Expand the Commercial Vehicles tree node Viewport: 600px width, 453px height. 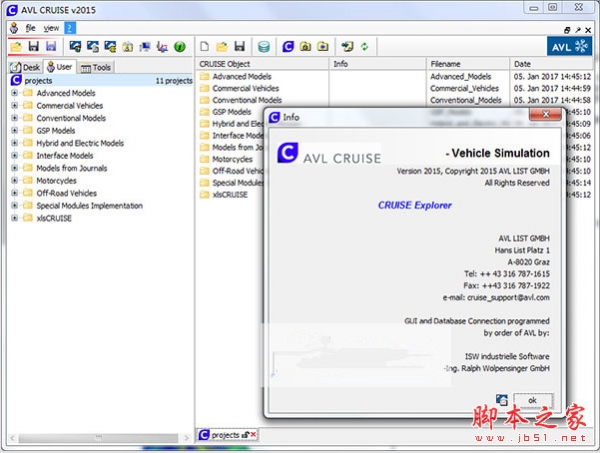(15, 106)
